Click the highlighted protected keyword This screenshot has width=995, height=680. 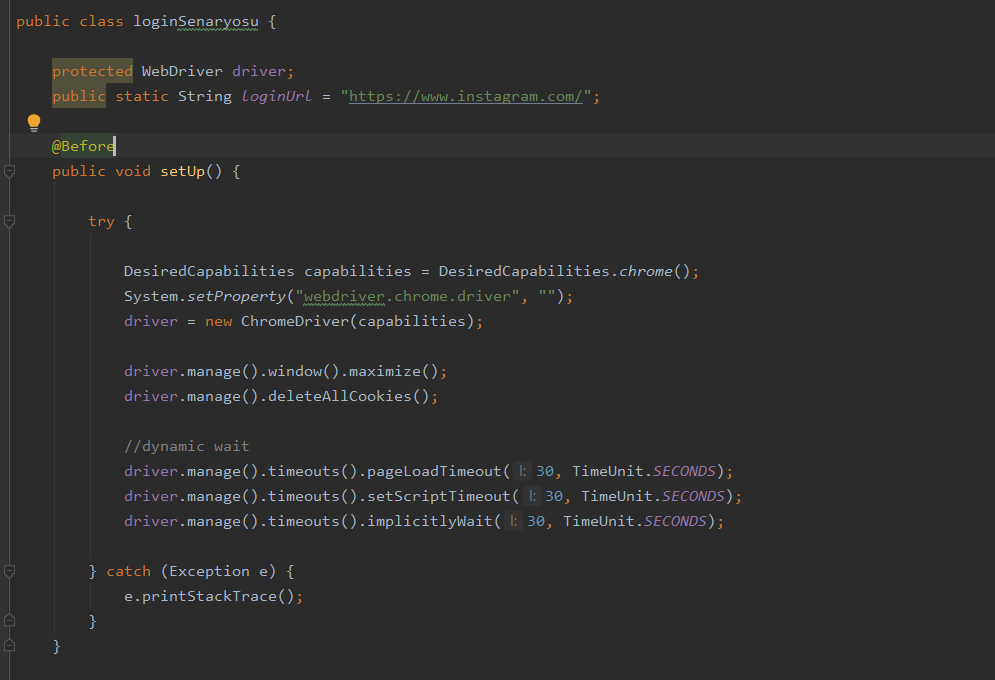point(92,70)
